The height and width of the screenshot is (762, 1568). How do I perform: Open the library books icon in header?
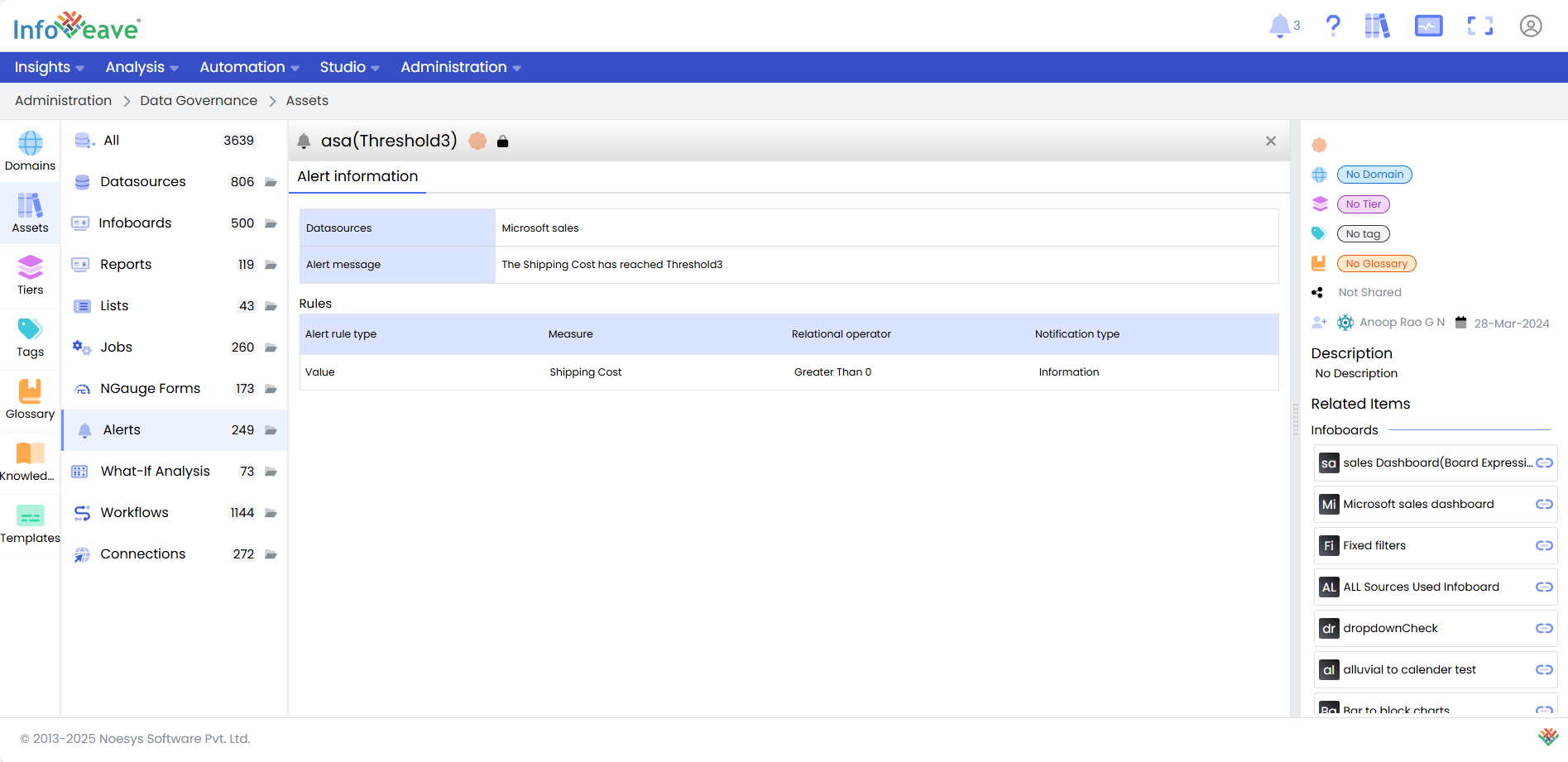pos(1377,26)
